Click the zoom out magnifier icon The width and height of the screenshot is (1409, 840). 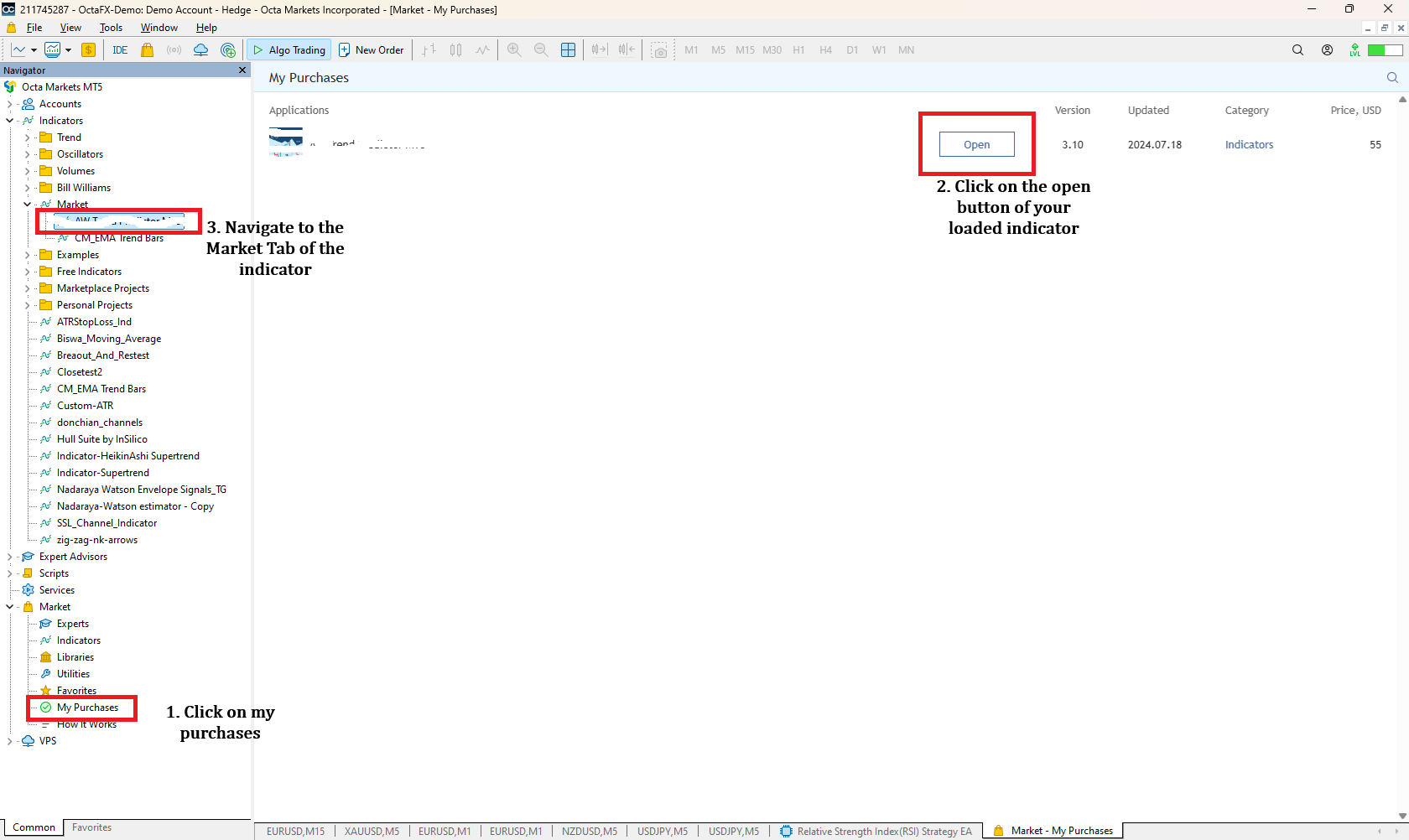[541, 49]
